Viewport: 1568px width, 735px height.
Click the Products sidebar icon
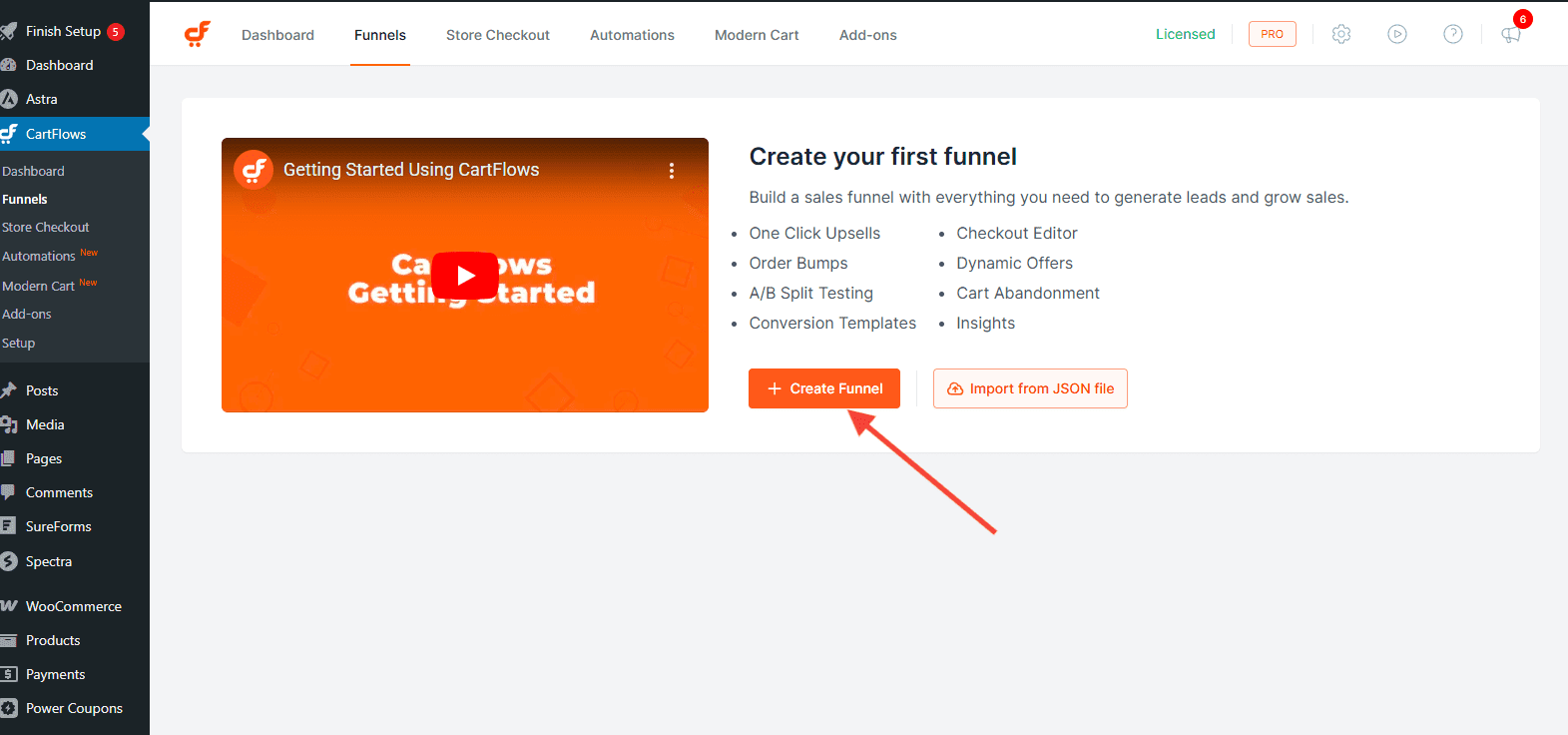(x=9, y=640)
